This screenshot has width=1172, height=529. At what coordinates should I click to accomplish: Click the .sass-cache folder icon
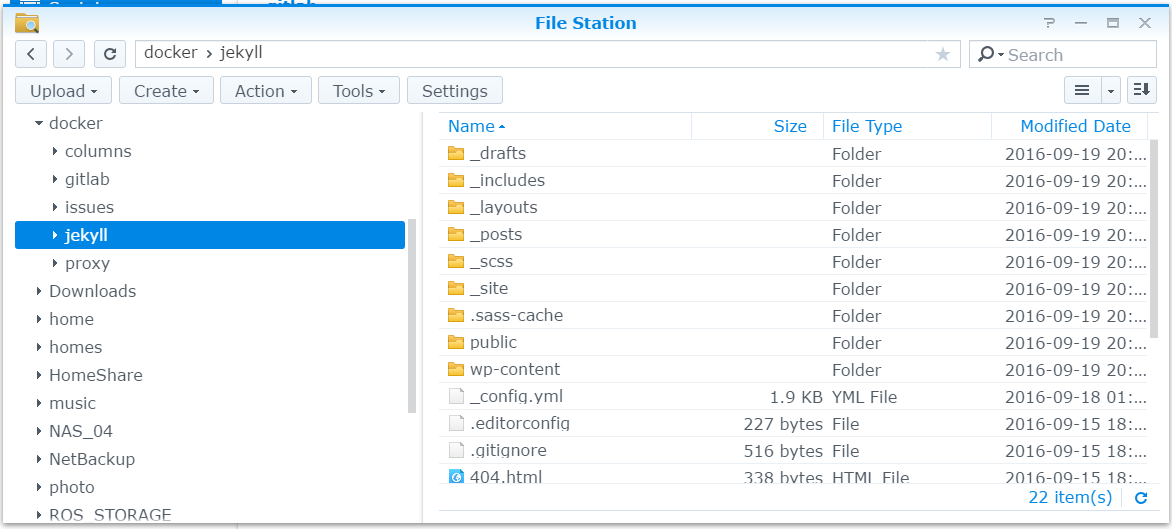click(456, 315)
